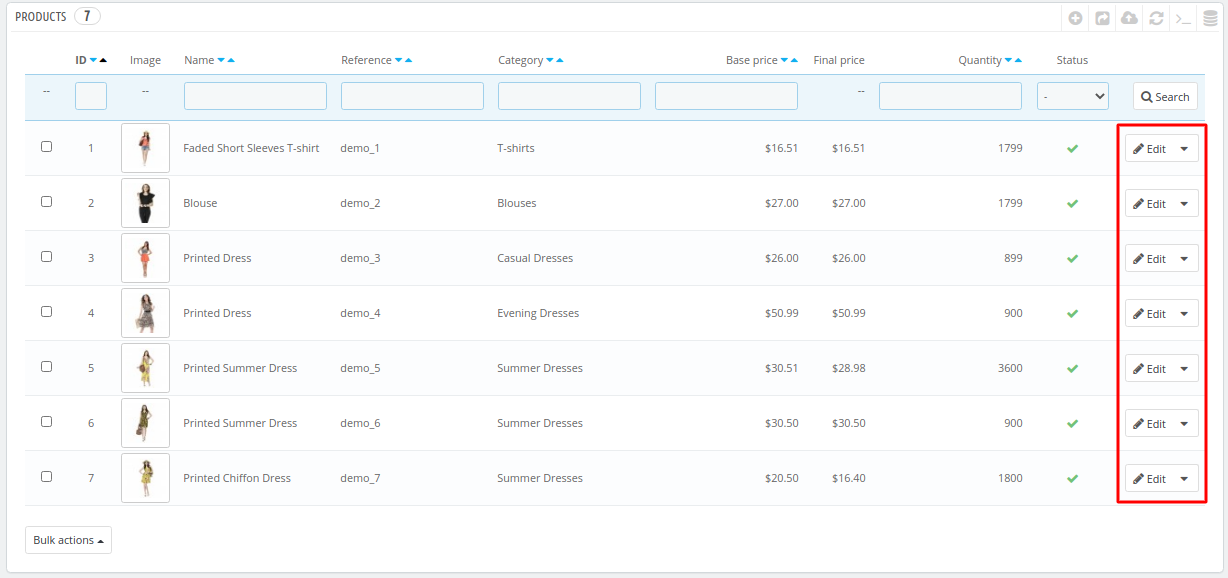1228x578 pixels.
Task: Click Edit for Printed Chiffon Dress
Action: [1149, 478]
